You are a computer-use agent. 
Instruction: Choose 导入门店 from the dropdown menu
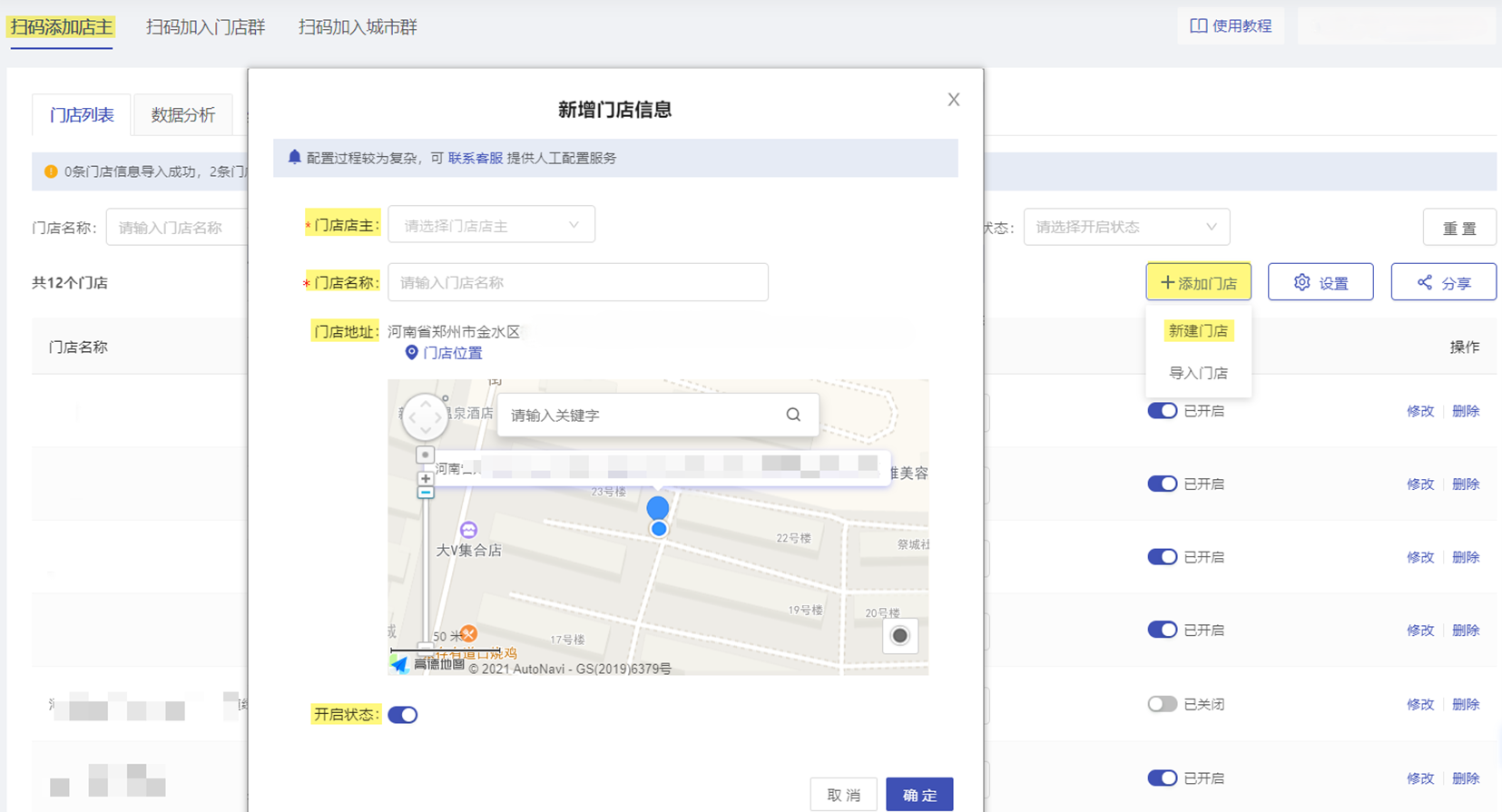pos(1198,373)
